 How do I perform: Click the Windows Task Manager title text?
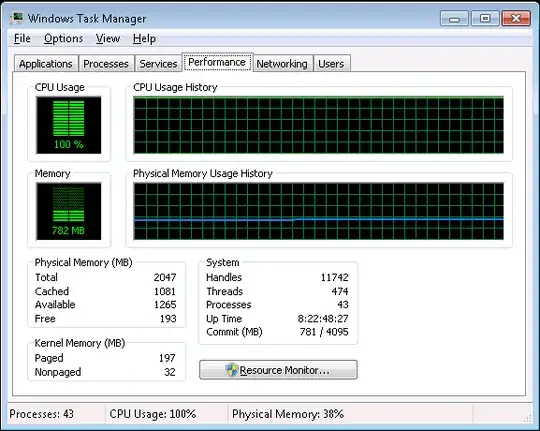click(87, 19)
